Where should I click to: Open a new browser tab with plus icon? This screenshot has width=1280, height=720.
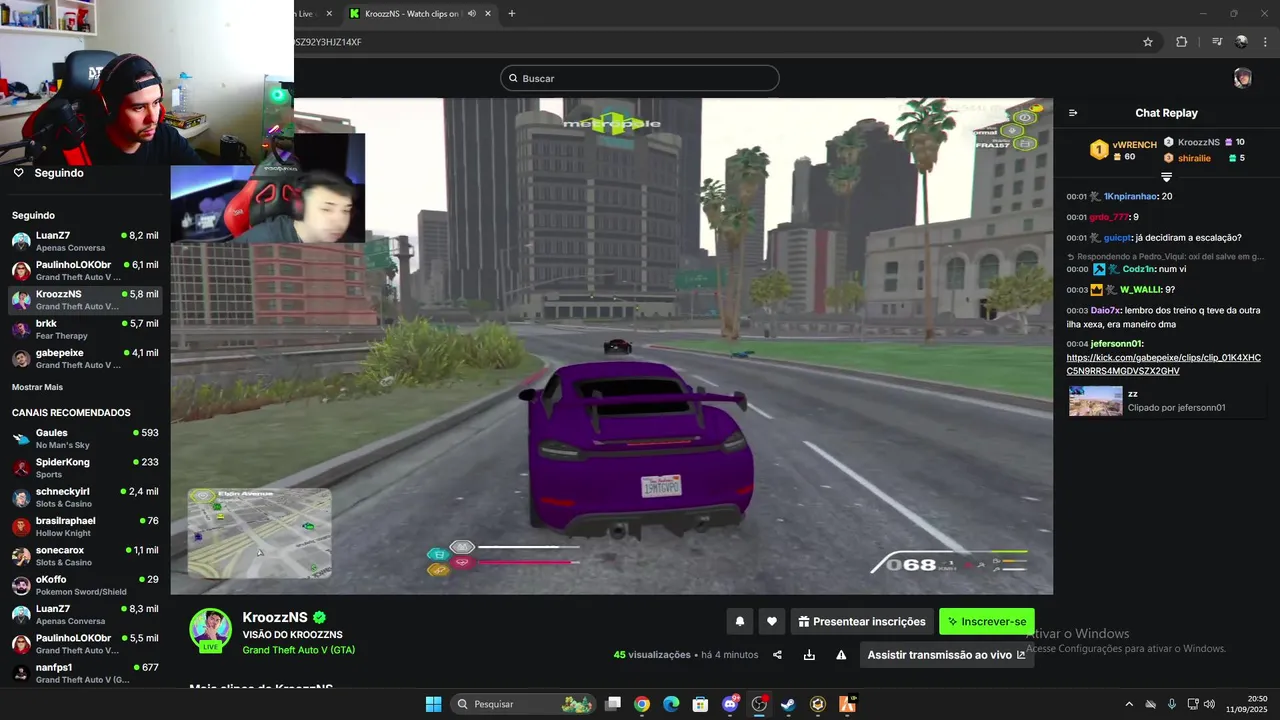tap(512, 13)
